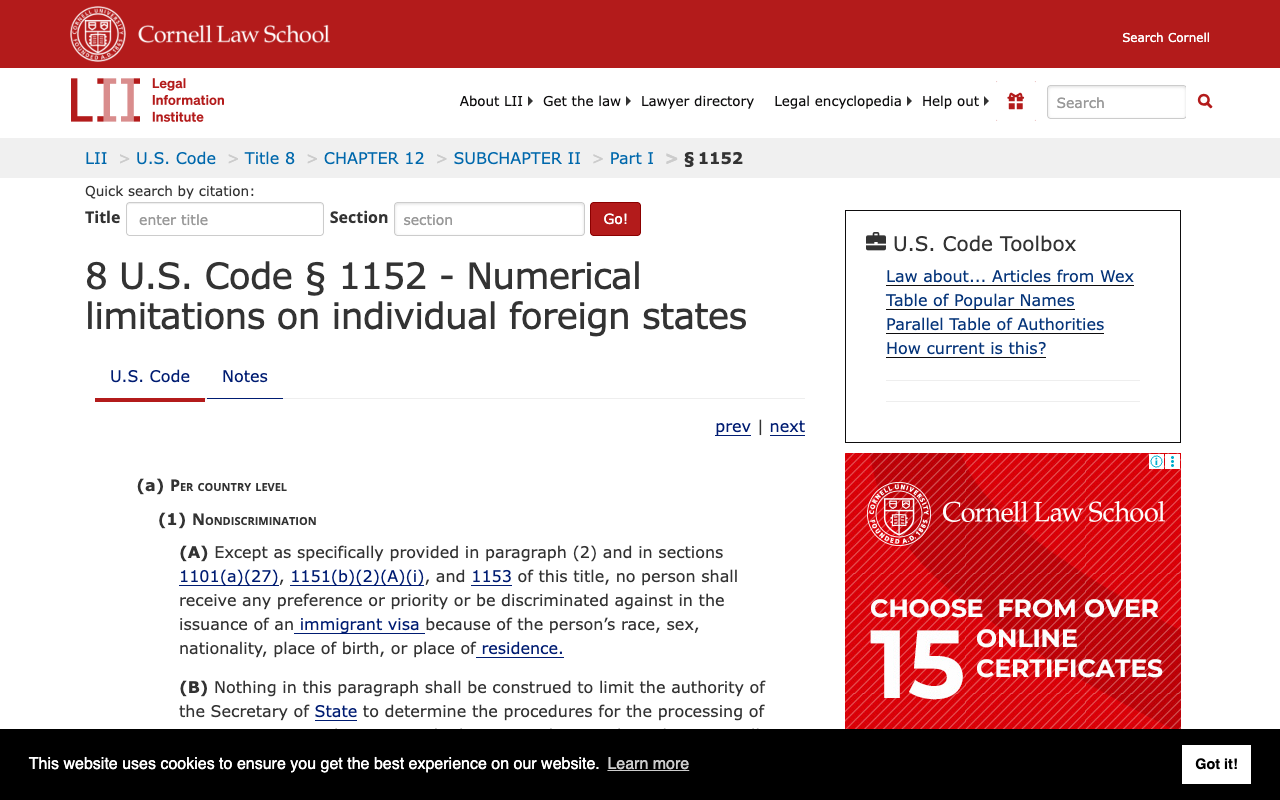Open the Lawyer directory menu item

[697, 101]
